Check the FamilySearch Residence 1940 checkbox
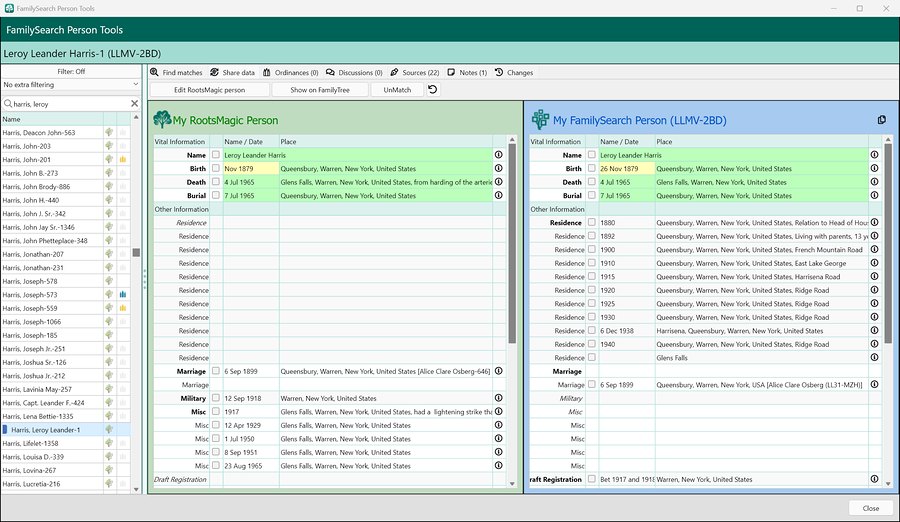900x522 pixels. [x=592, y=344]
